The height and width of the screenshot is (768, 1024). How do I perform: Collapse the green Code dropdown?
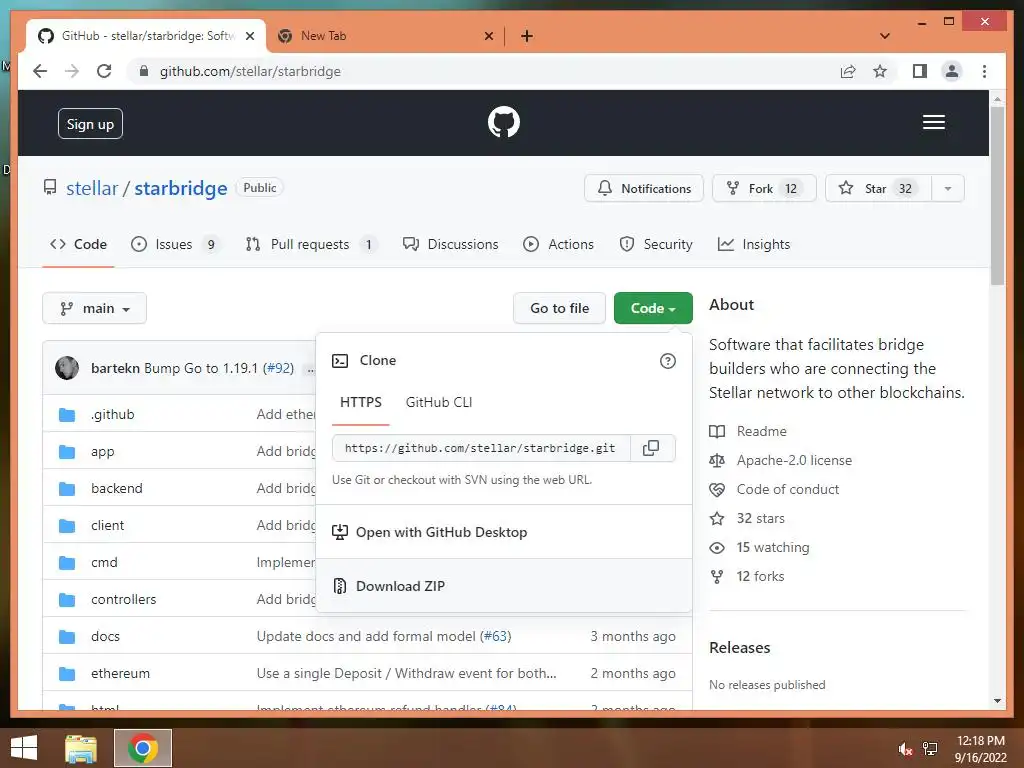(x=653, y=308)
